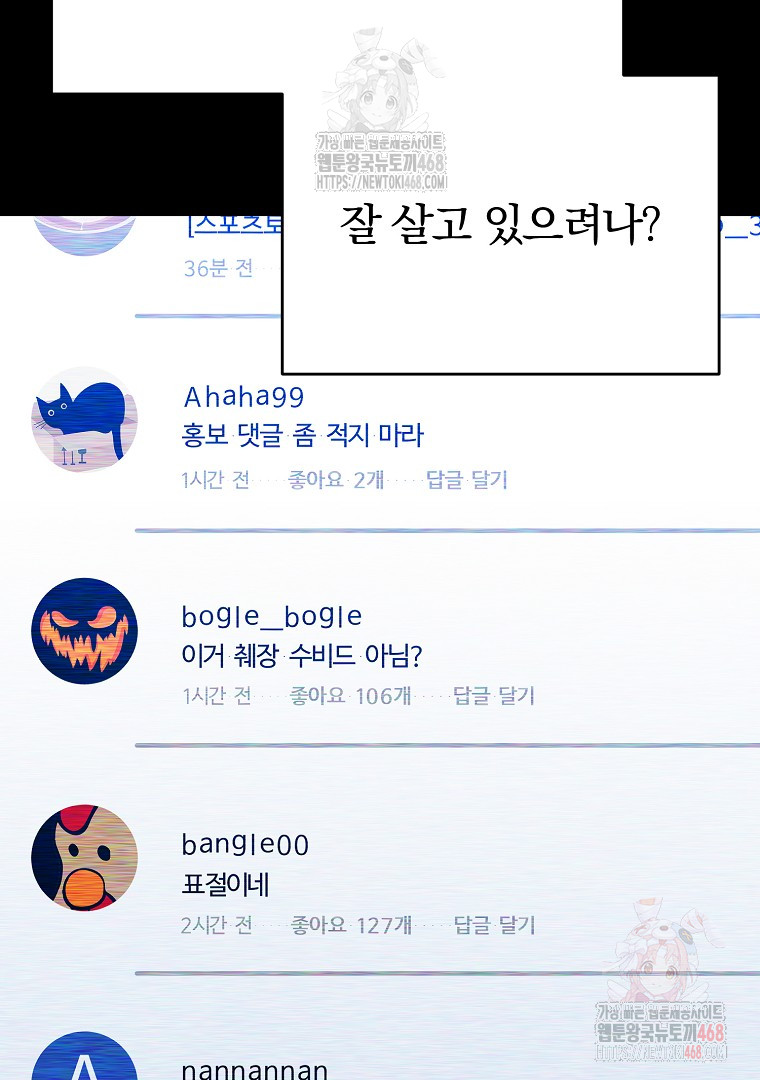Click the nannannan username
This screenshot has height=1080, width=760.
254,1070
